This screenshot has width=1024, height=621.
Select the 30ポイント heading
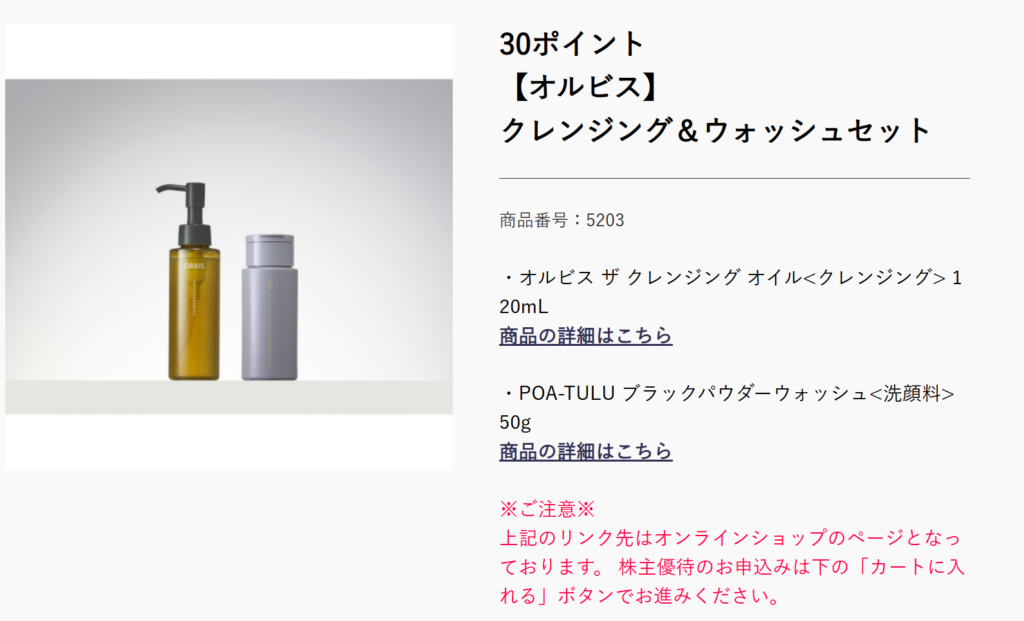[572, 44]
